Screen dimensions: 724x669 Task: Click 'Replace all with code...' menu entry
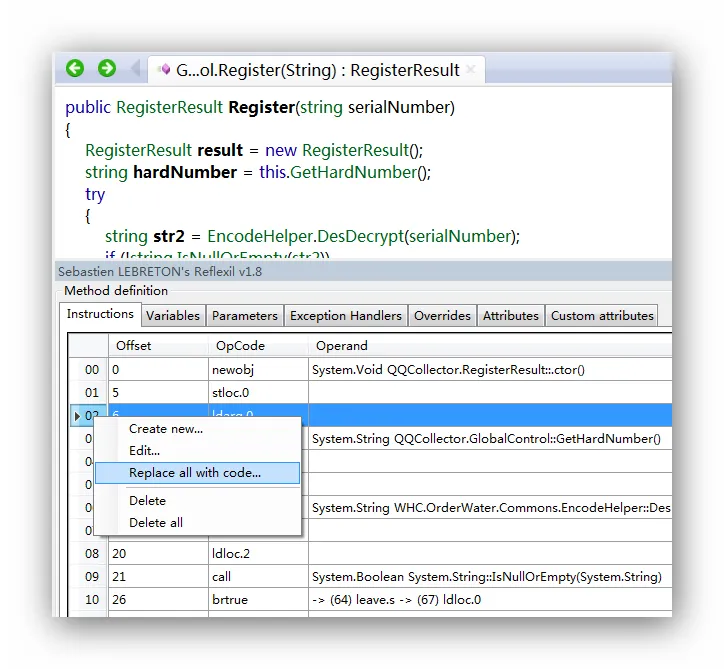[195, 473]
